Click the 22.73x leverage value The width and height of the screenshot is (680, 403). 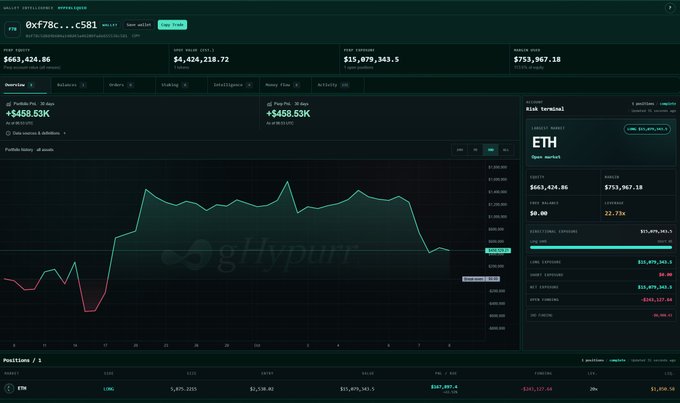[x=615, y=213]
